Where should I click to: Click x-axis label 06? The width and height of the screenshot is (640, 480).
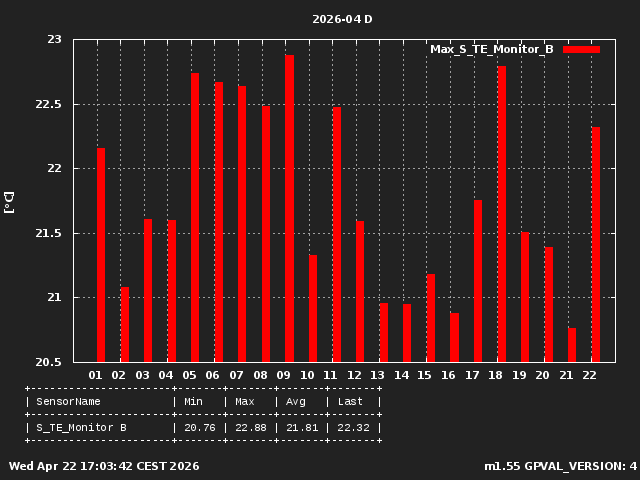coord(213,375)
